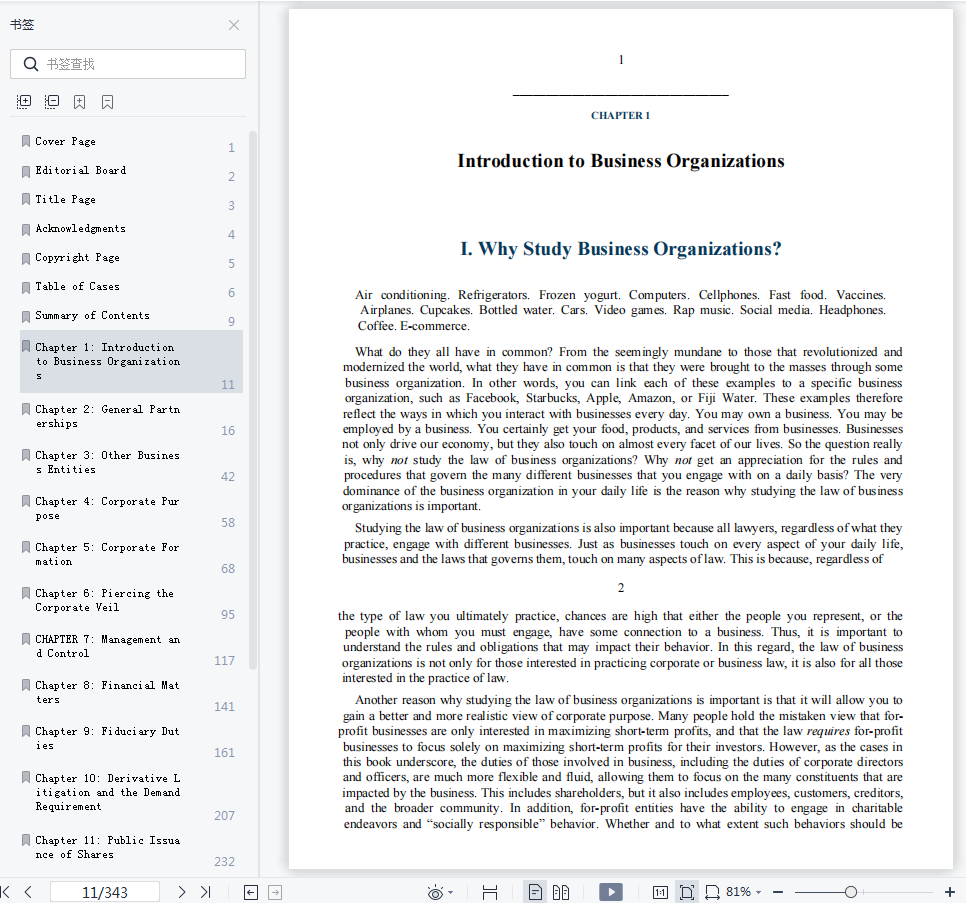Start slideshow play button
Image resolution: width=966 pixels, height=903 pixels.
[x=611, y=892]
